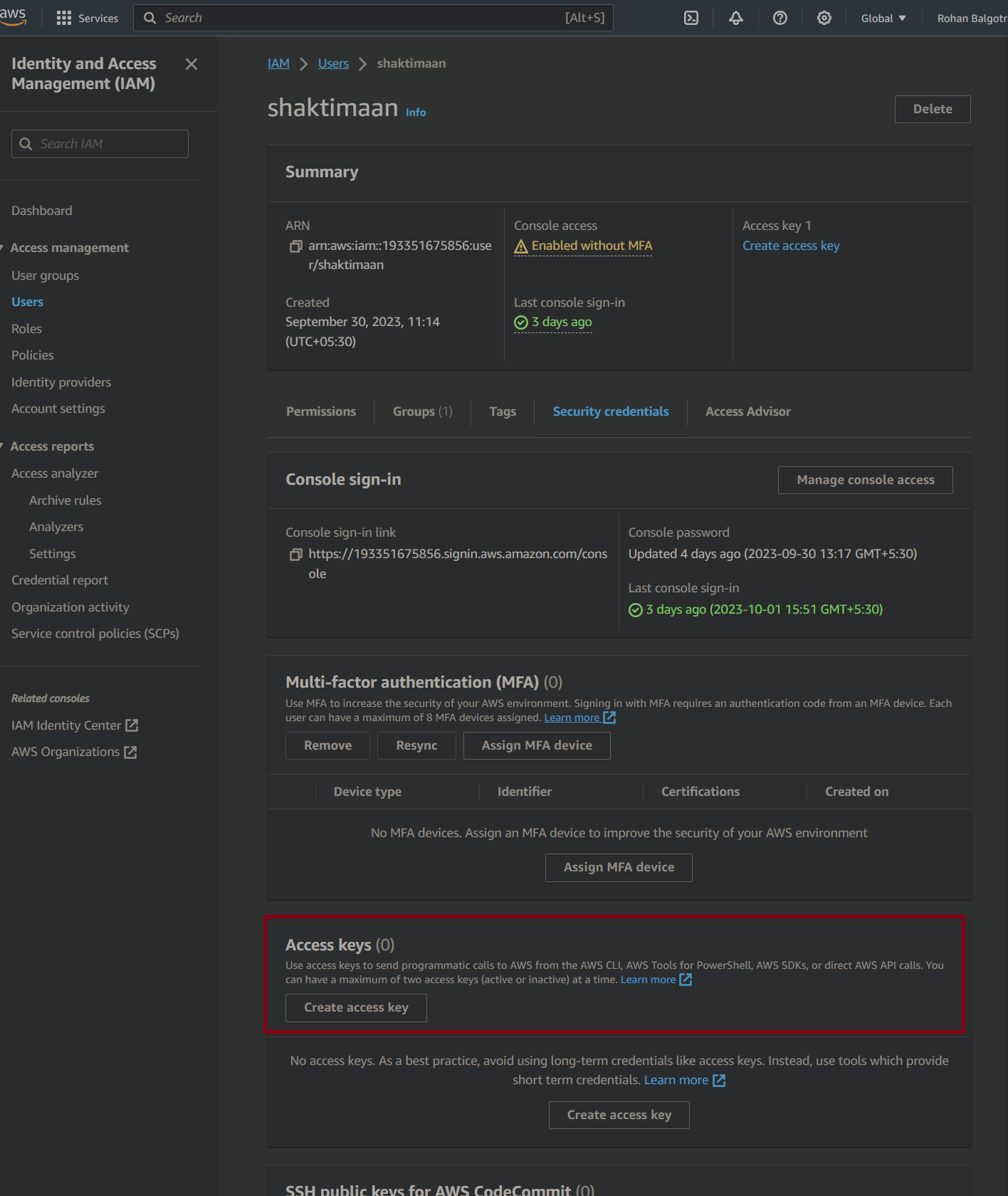
Task: Open Users breadcrumb link
Action: coord(333,63)
